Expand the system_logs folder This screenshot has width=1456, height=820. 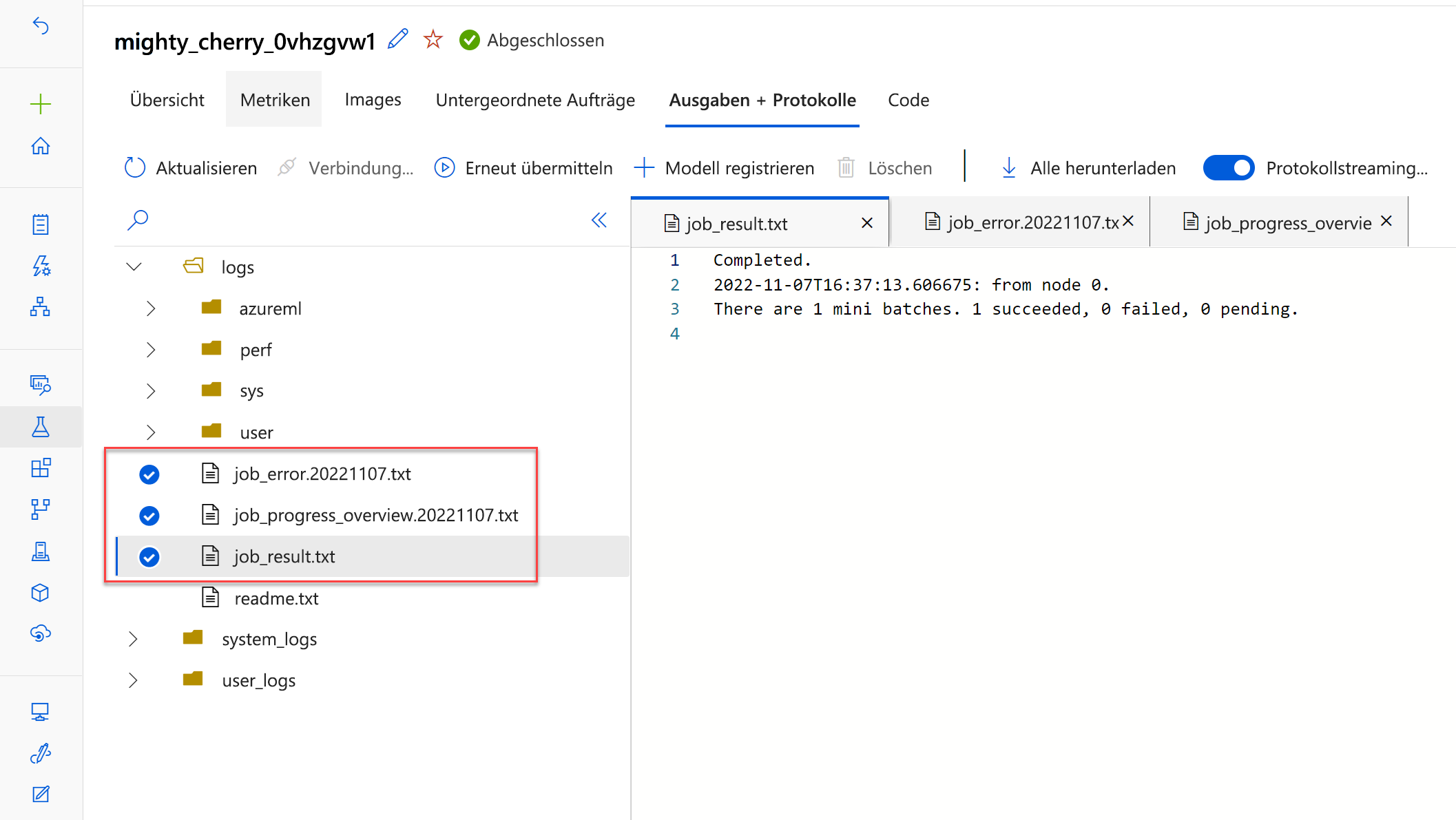point(133,639)
